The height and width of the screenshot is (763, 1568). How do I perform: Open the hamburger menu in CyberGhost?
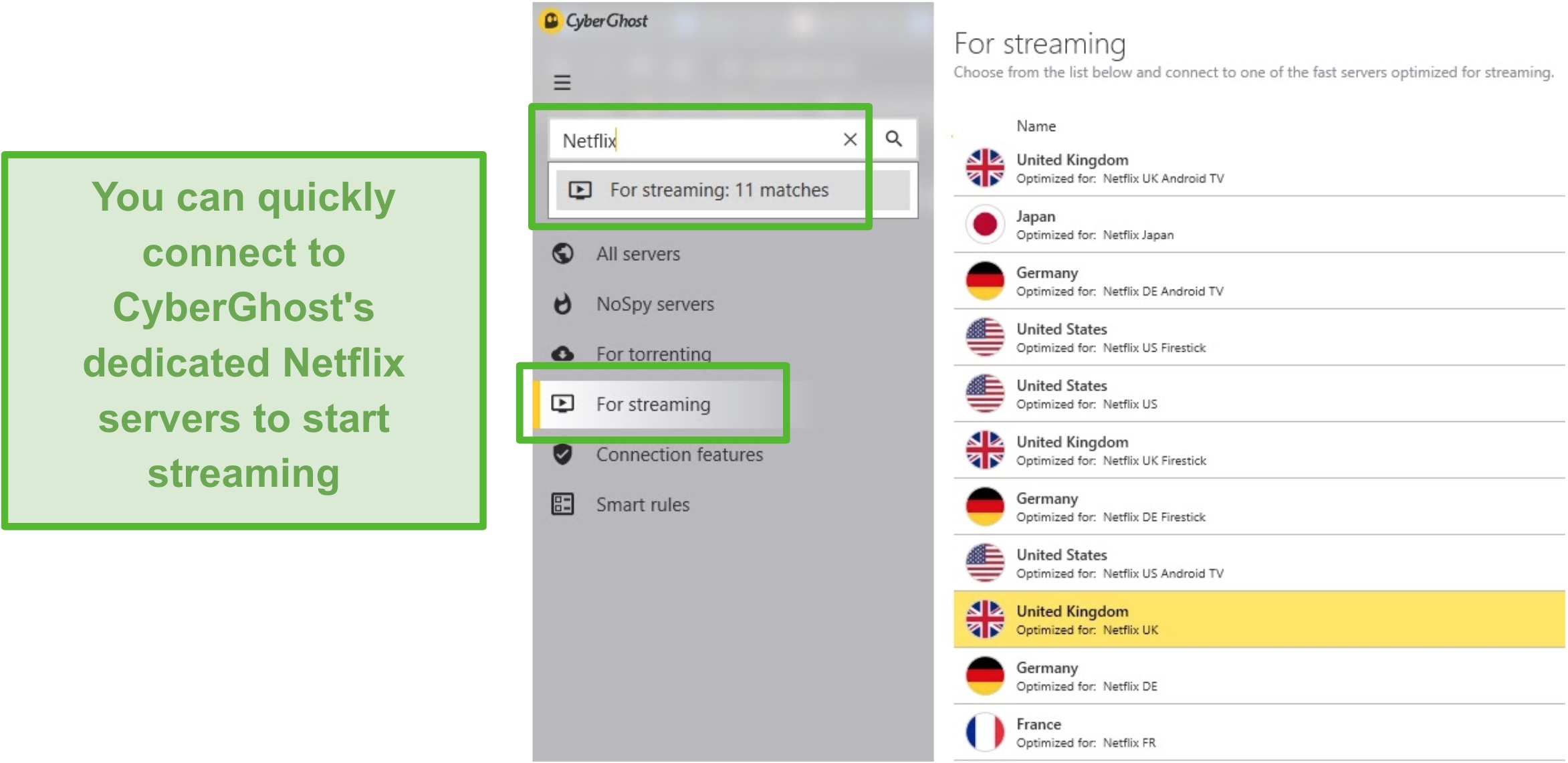pos(562,82)
